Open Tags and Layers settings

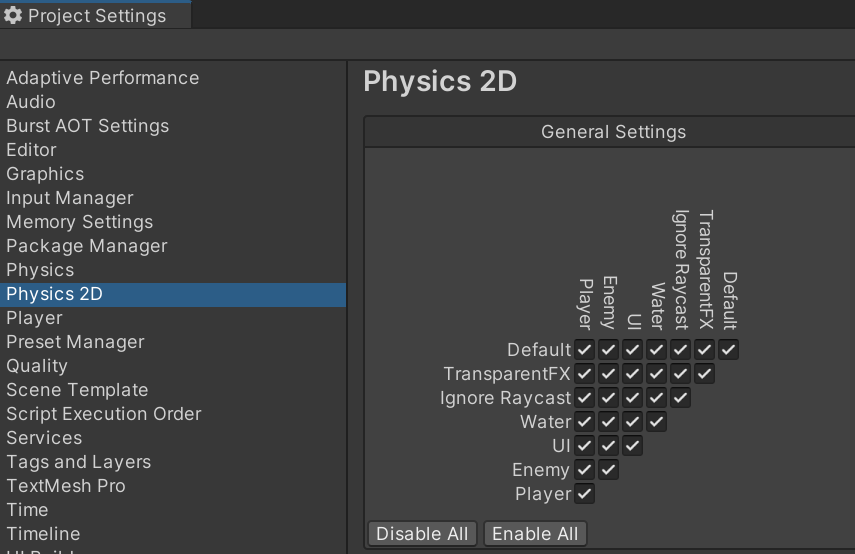[78, 462]
